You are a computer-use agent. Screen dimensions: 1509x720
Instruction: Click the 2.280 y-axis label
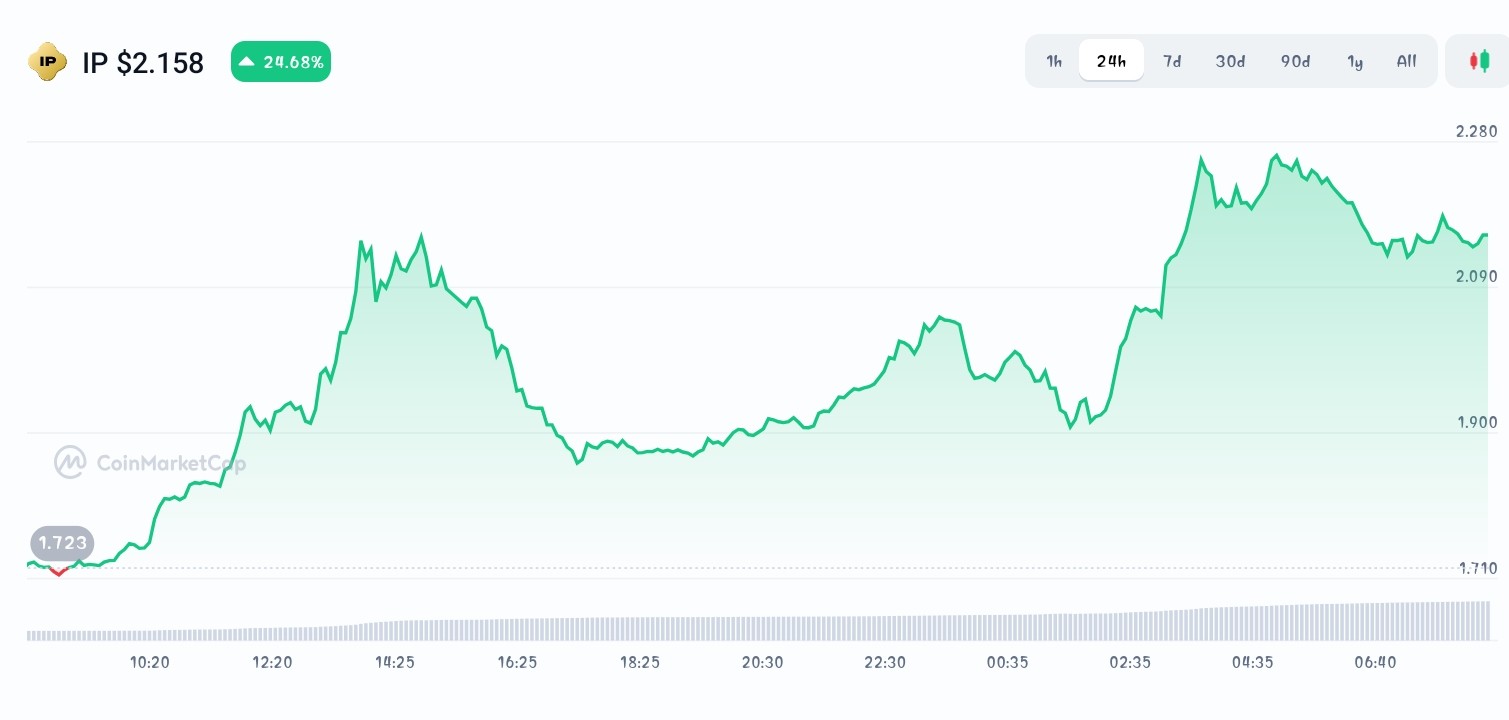point(1476,131)
